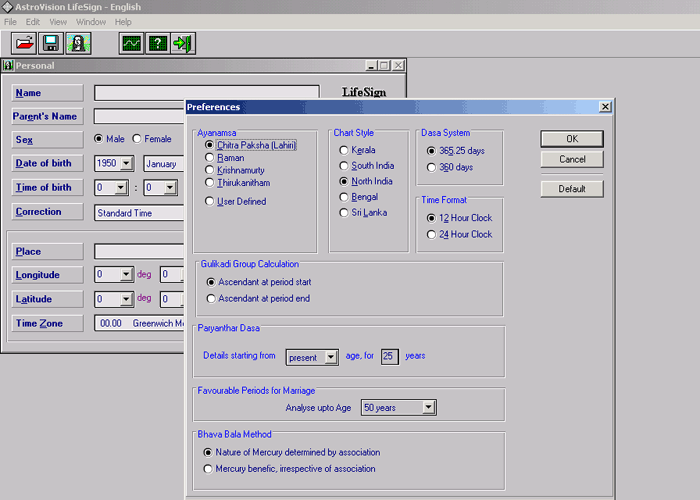Open Longitude degrees dropdown
Viewport: 700px width, 500px height.
126,274
